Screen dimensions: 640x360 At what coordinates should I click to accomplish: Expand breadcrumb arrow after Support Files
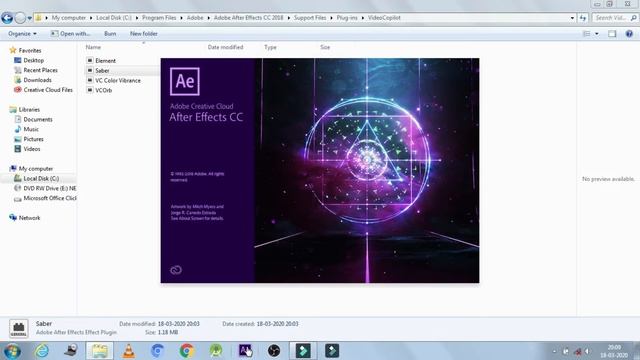click(331, 18)
